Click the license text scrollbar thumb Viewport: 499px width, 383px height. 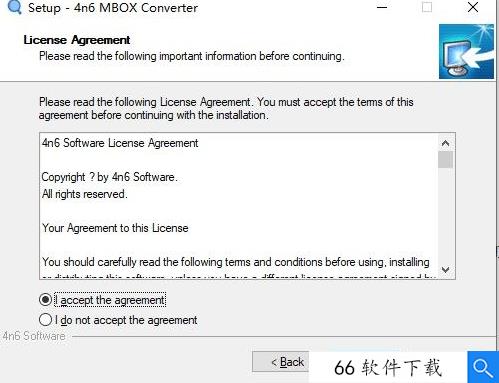445,160
